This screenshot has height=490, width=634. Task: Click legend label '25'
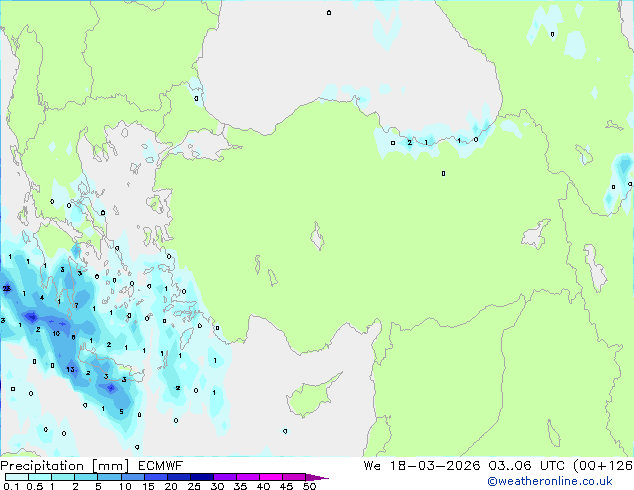(194, 486)
